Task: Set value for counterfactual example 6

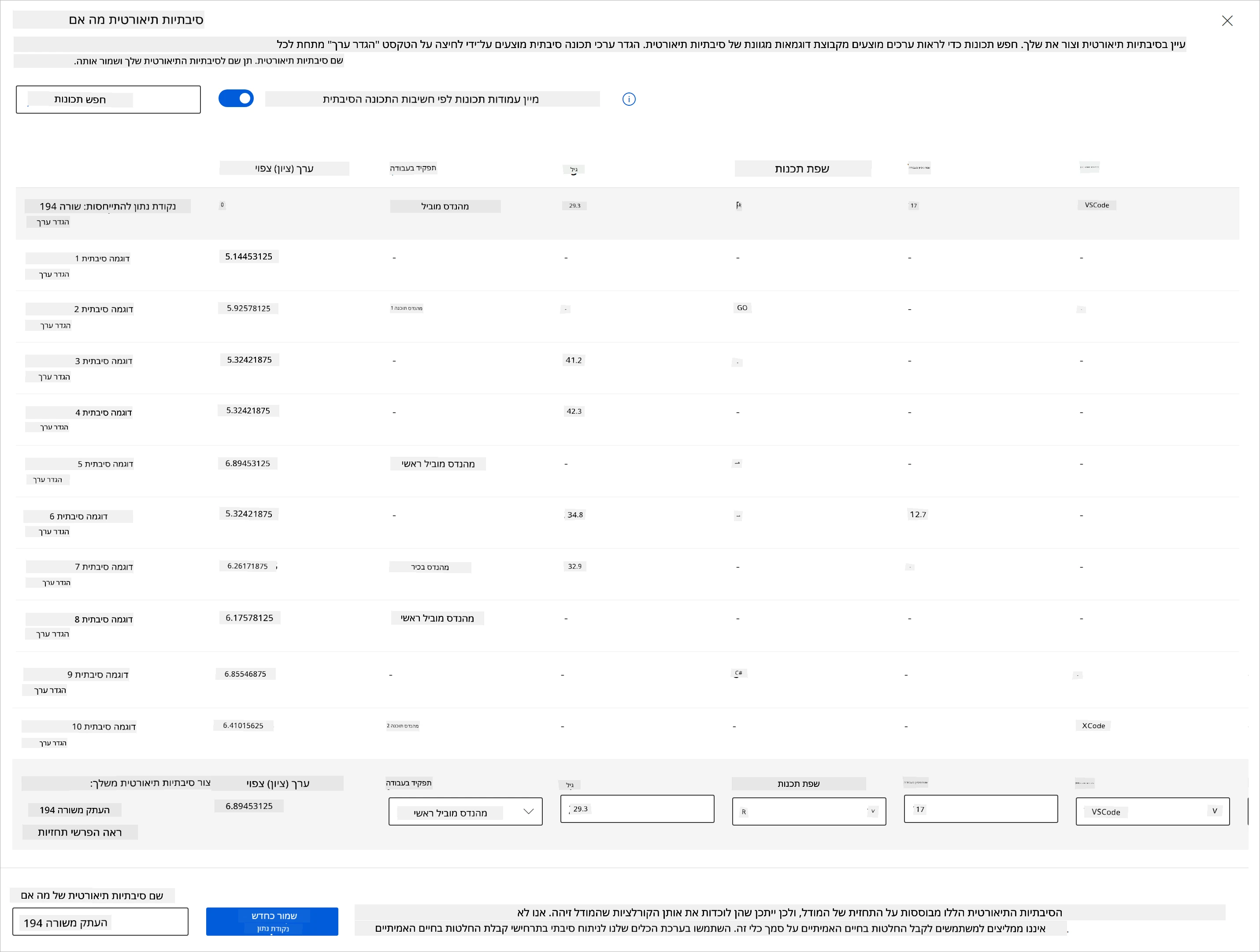Action: click(54, 532)
